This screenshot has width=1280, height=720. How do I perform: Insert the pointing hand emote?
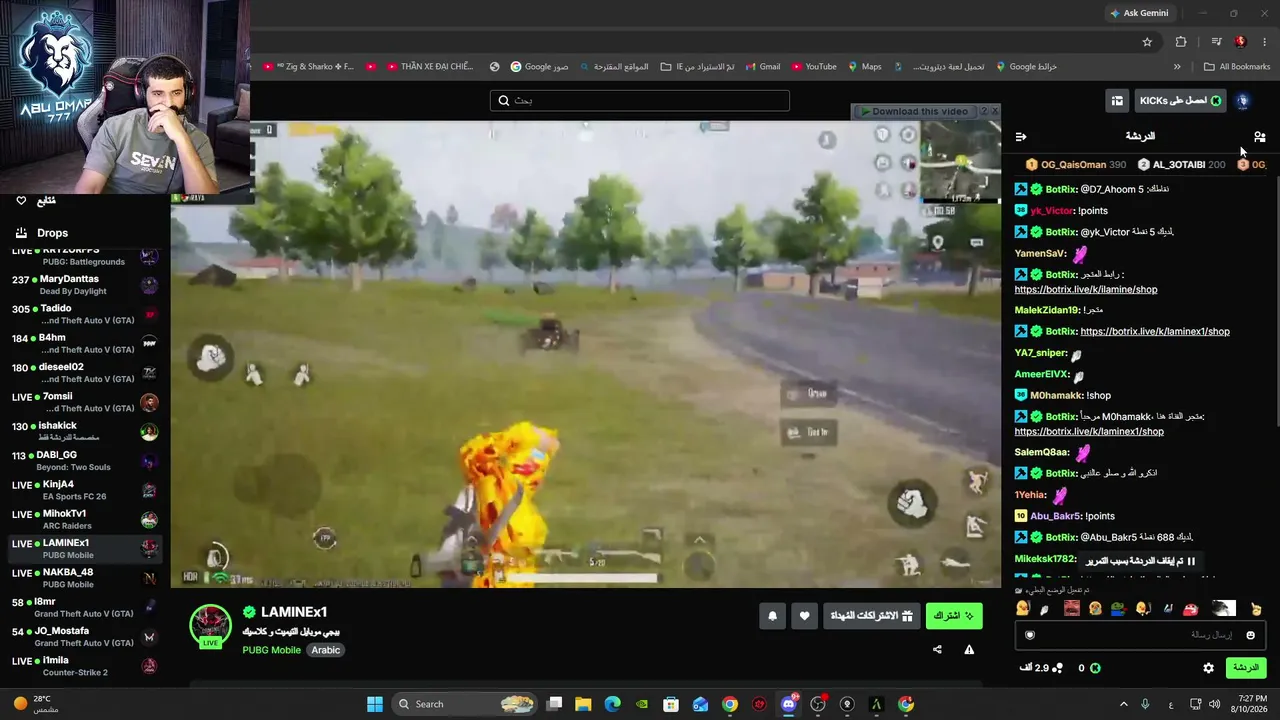pyautogui.click(x=1256, y=608)
